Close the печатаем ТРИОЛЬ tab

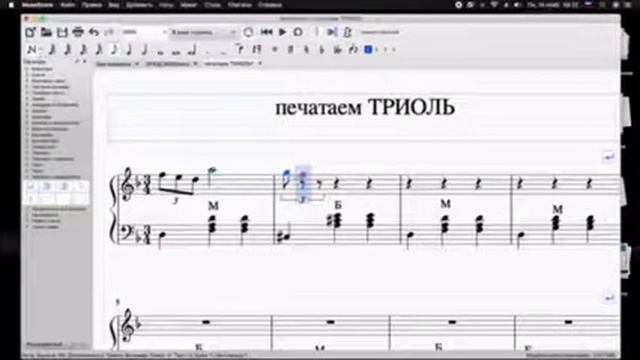tap(260, 64)
